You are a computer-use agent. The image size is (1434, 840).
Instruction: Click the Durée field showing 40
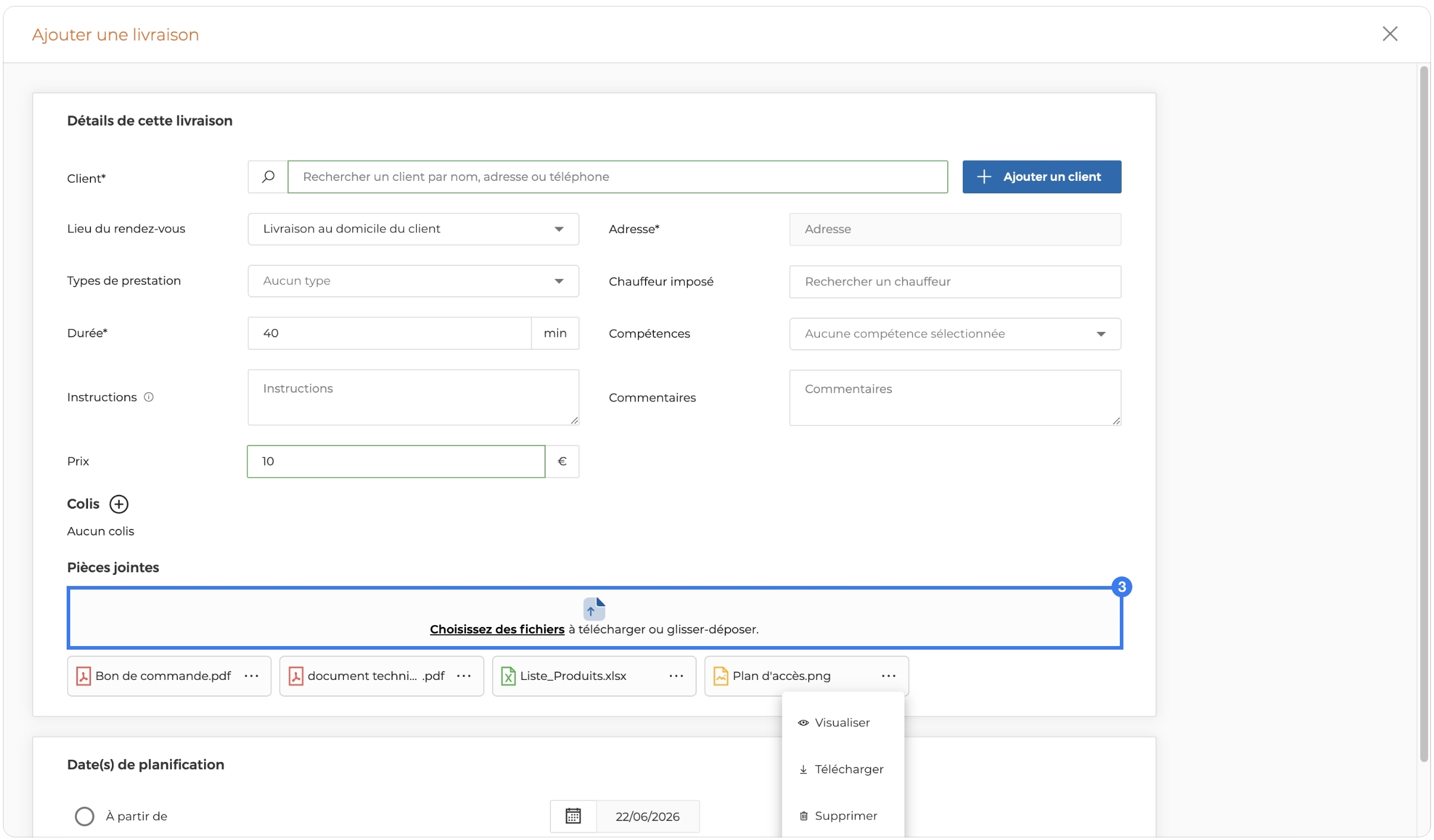[390, 333]
